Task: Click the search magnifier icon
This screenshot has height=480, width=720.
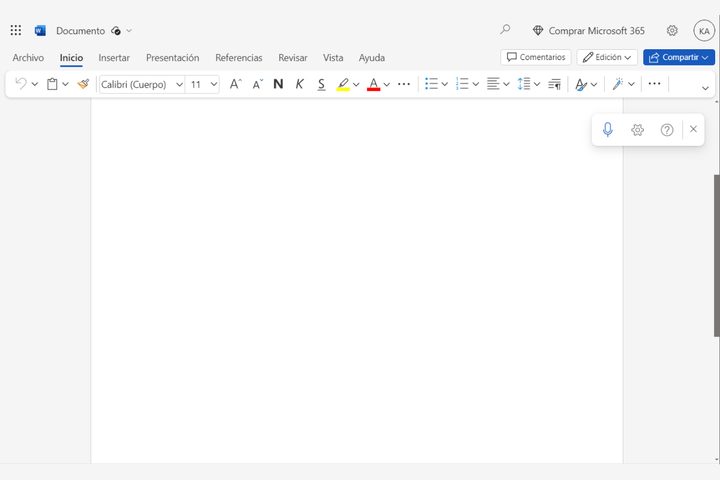Action: pyautogui.click(x=505, y=31)
